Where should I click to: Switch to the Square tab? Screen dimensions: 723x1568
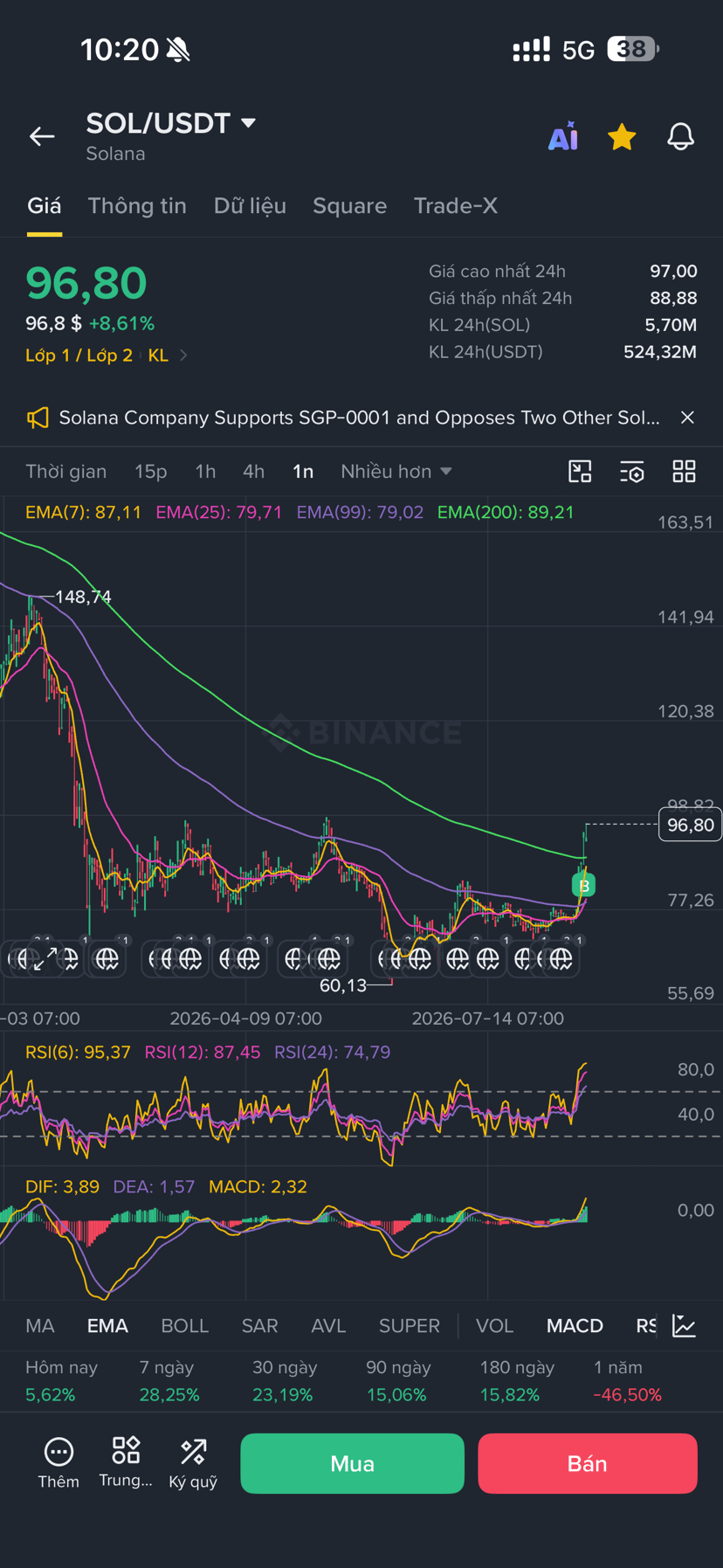click(349, 206)
